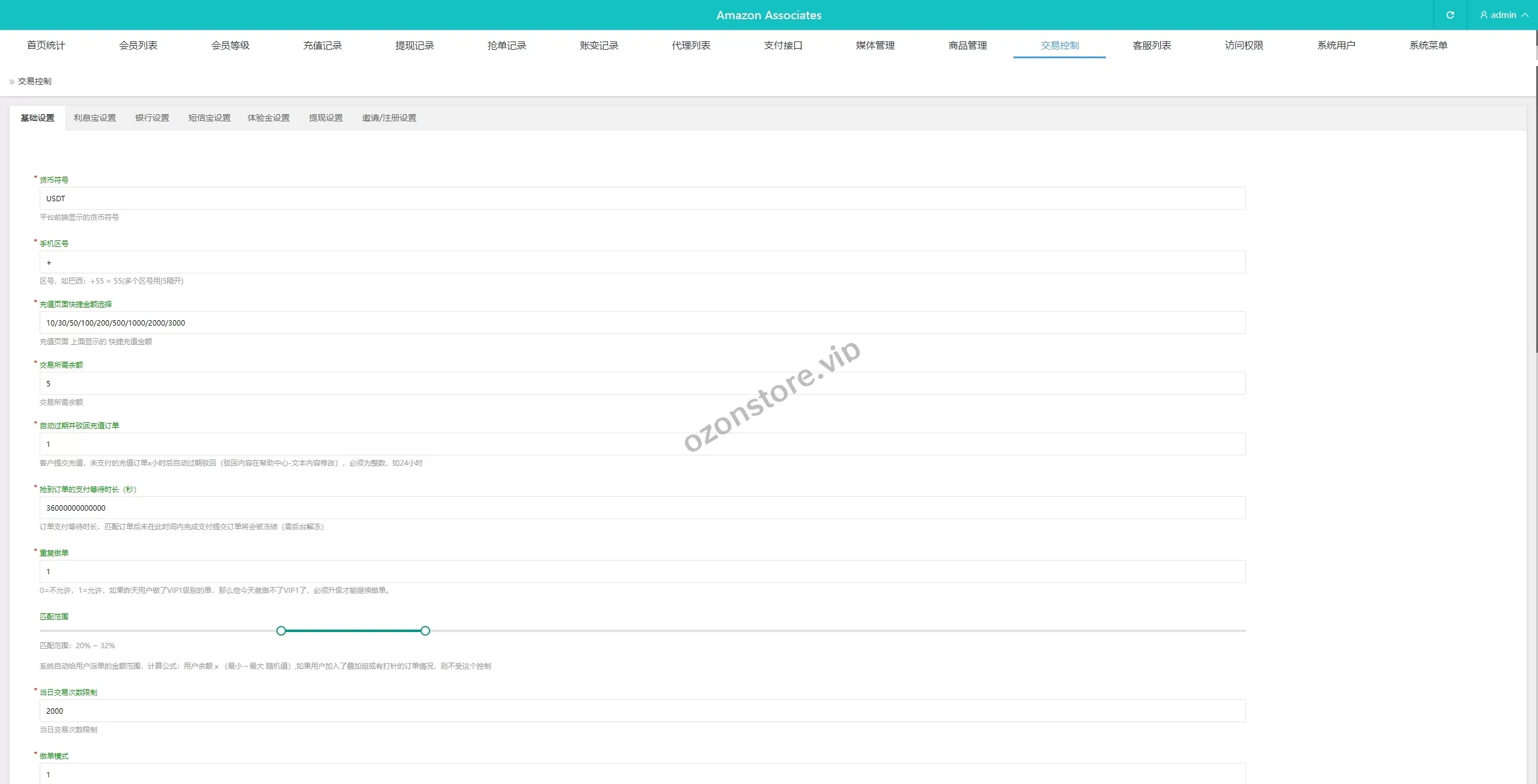This screenshot has width=1538, height=784.
Task: Open 会员列表 menu item
Action: [x=138, y=46]
